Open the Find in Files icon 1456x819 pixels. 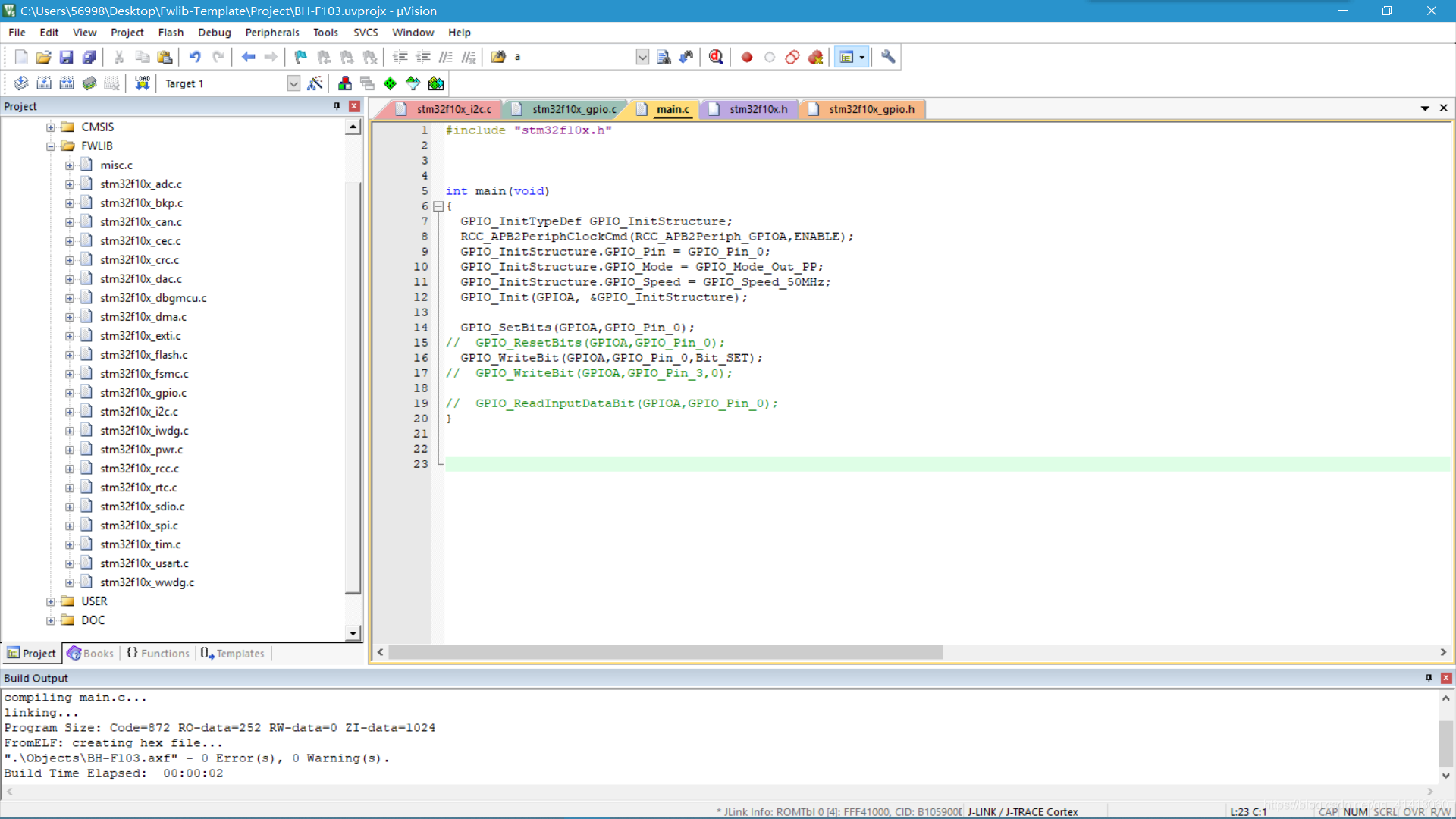[498, 57]
